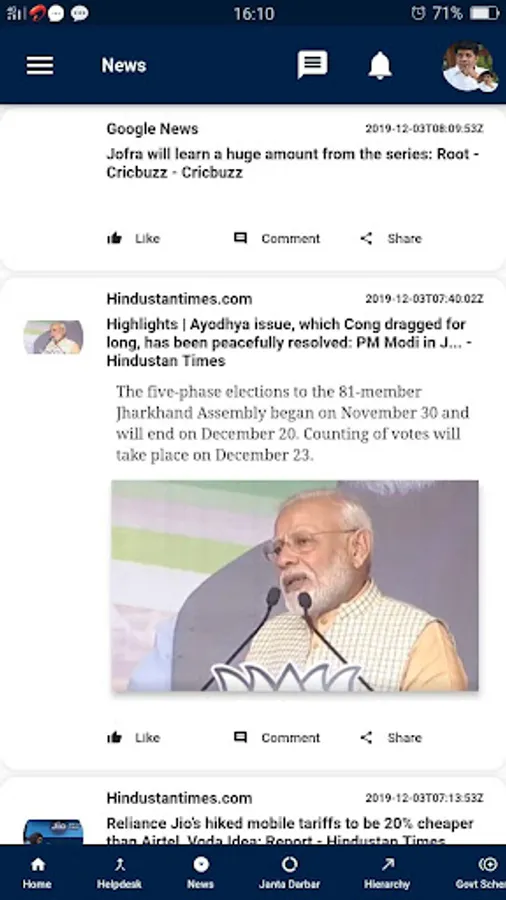
Task: Open the Janta Darbar tab
Action: pos(289,873)
